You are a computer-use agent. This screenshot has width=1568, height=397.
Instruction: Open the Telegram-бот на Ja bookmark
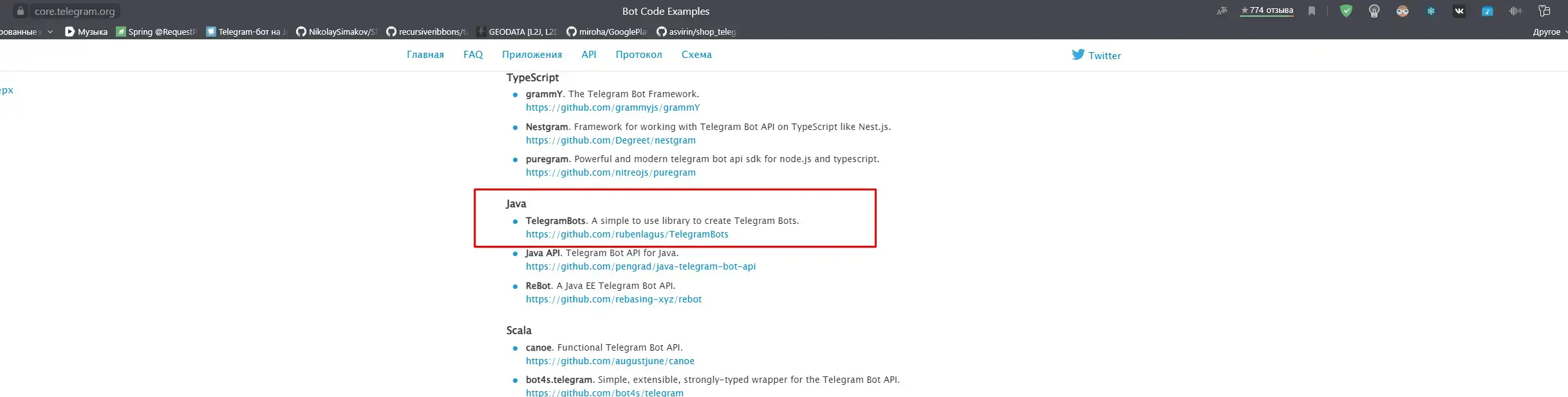[247, 32]
